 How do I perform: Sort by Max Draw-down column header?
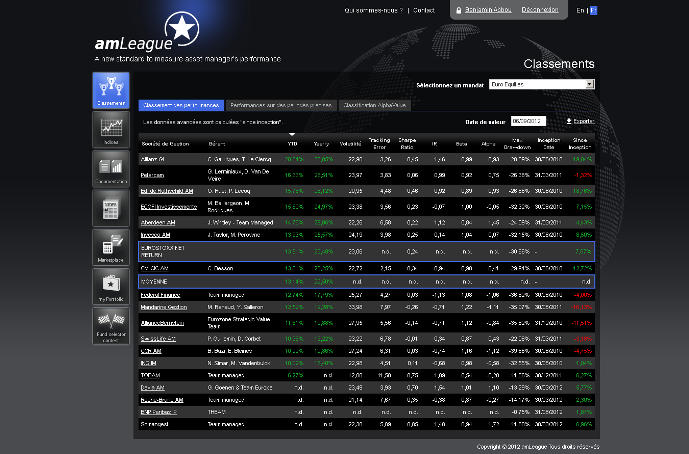[517, 143]
